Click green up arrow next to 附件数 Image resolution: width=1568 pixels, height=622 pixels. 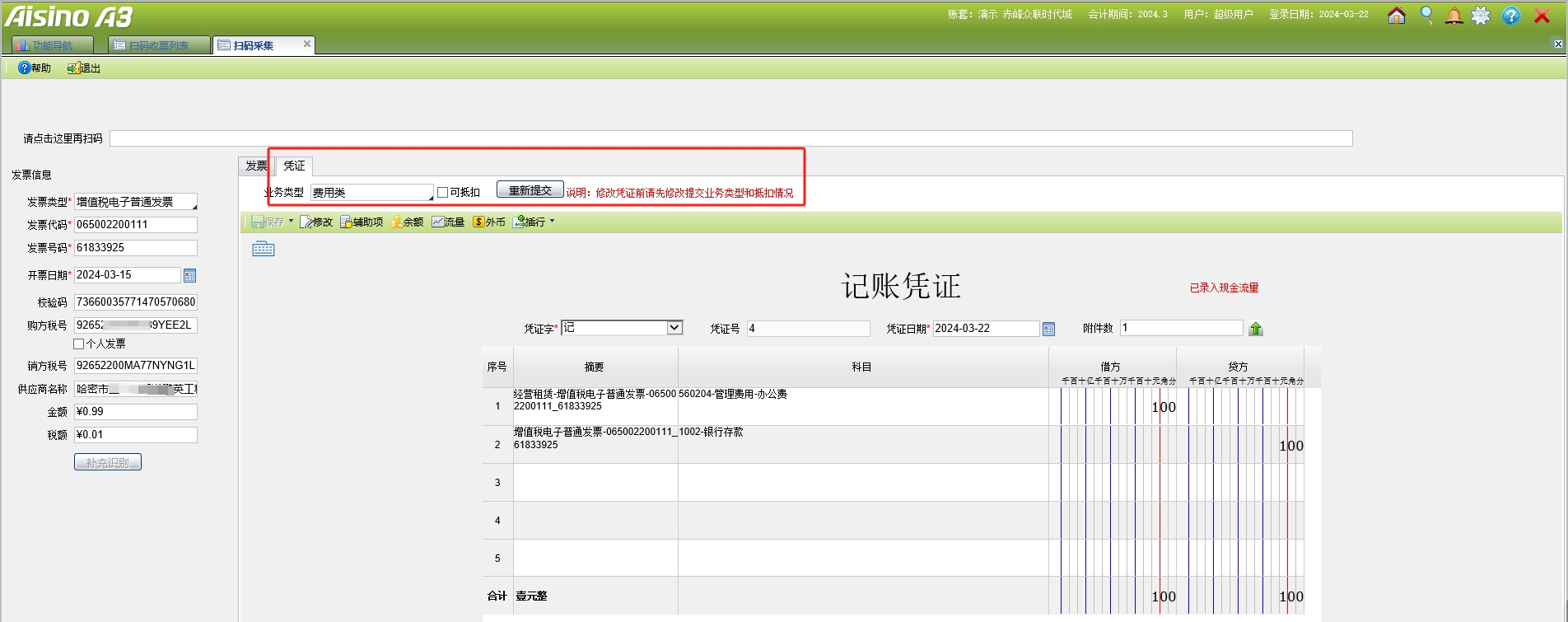click(1256, 329)
